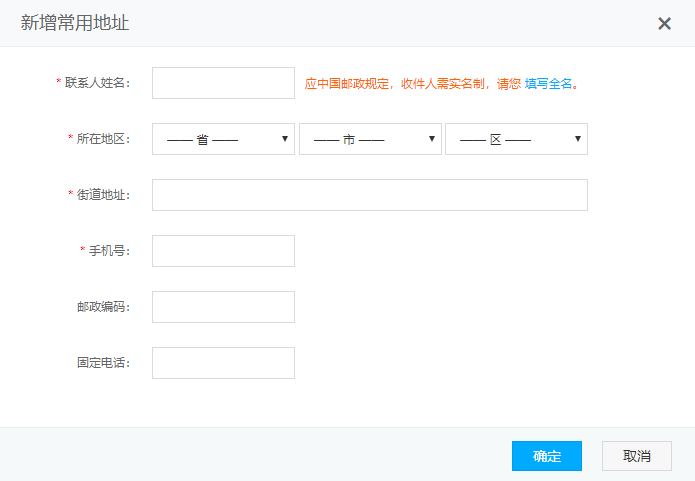Click the 邮政编码 label
Screen dimensions: 695x481
pyautogui.click(x=104, y=307)
